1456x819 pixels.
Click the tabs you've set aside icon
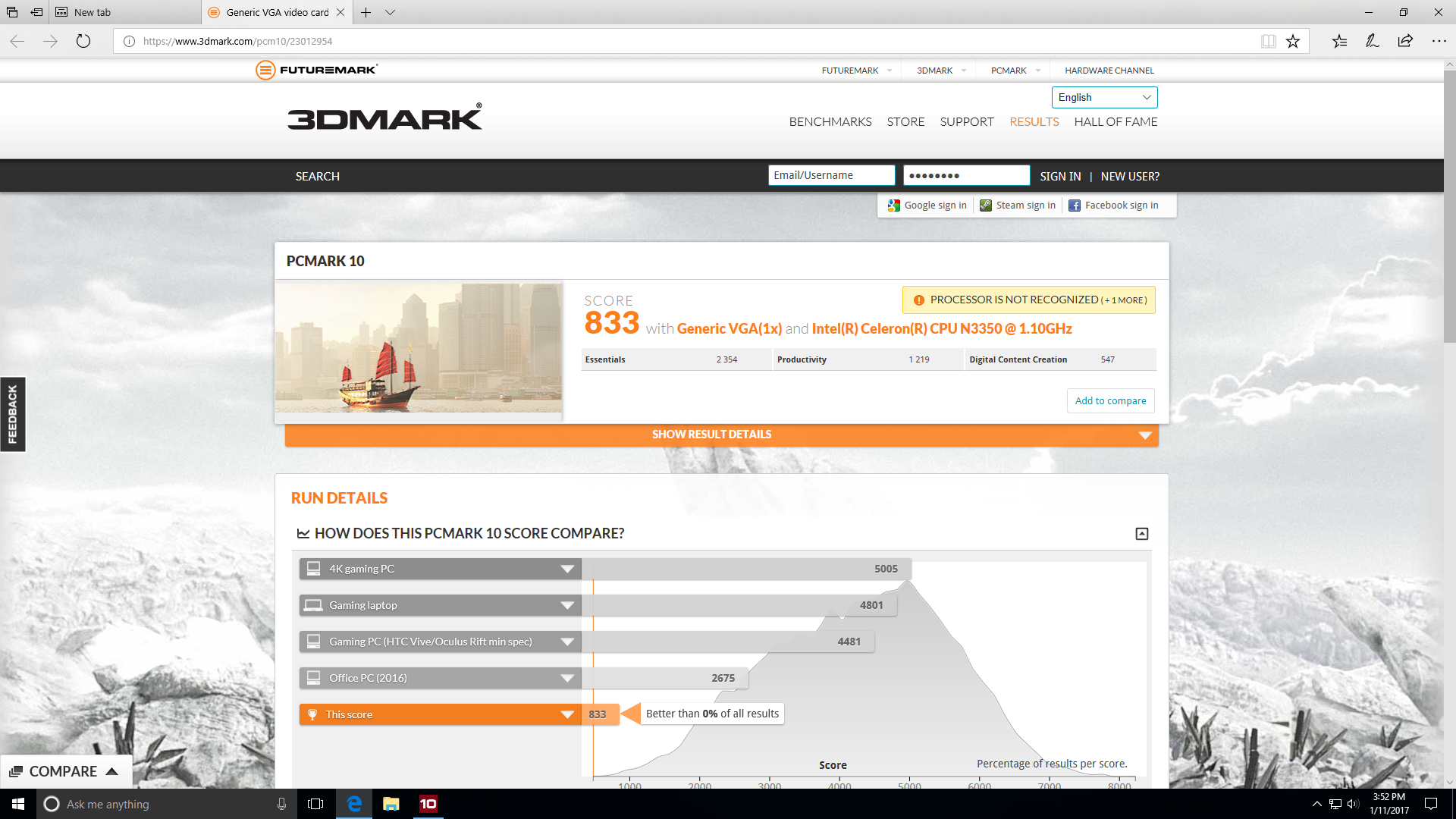12,12
